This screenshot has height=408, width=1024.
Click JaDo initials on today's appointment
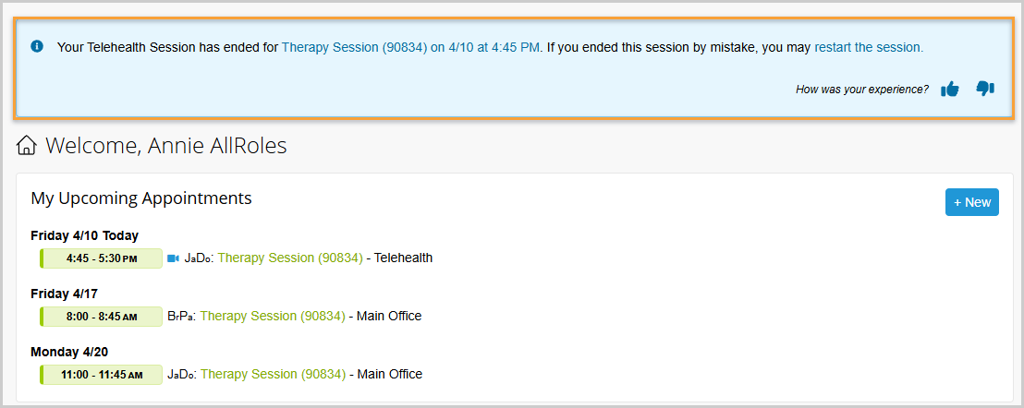click(x=198, y=258)
